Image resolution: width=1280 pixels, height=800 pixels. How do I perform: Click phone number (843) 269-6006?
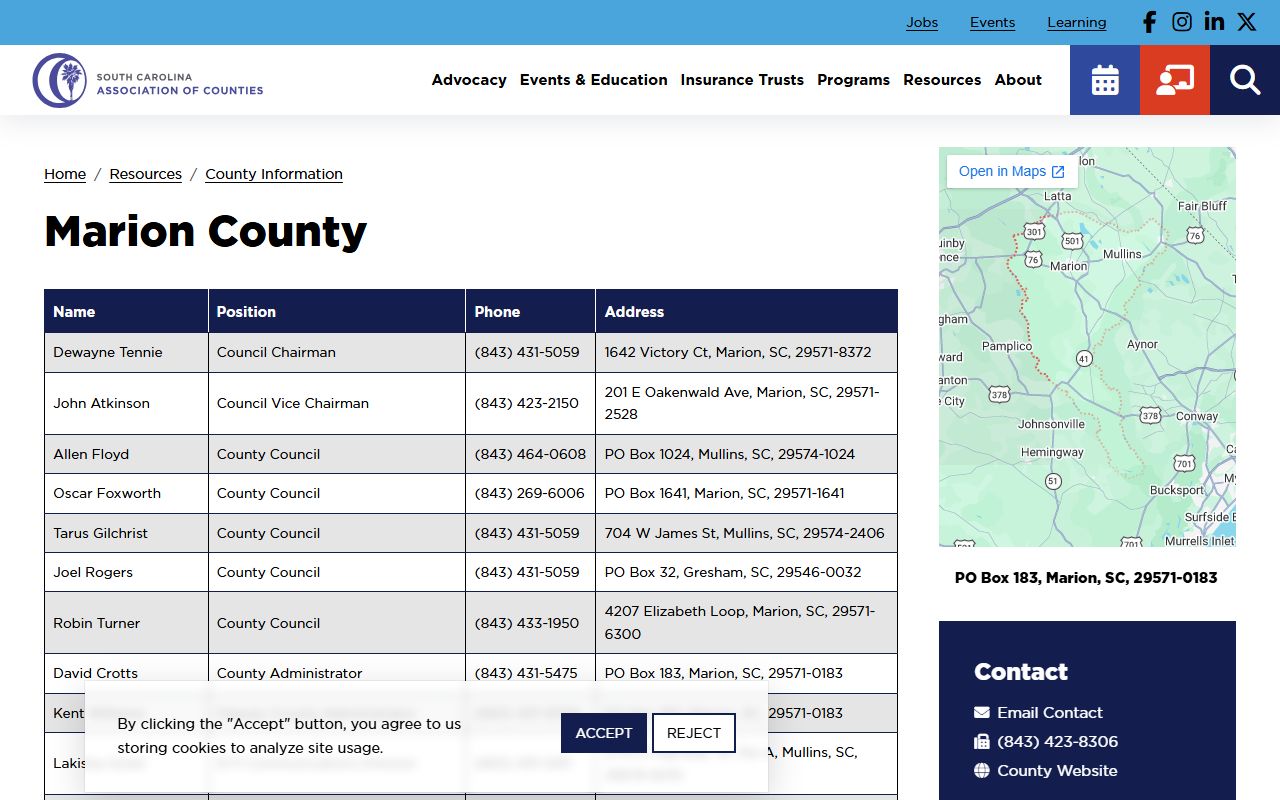point(530,494)
